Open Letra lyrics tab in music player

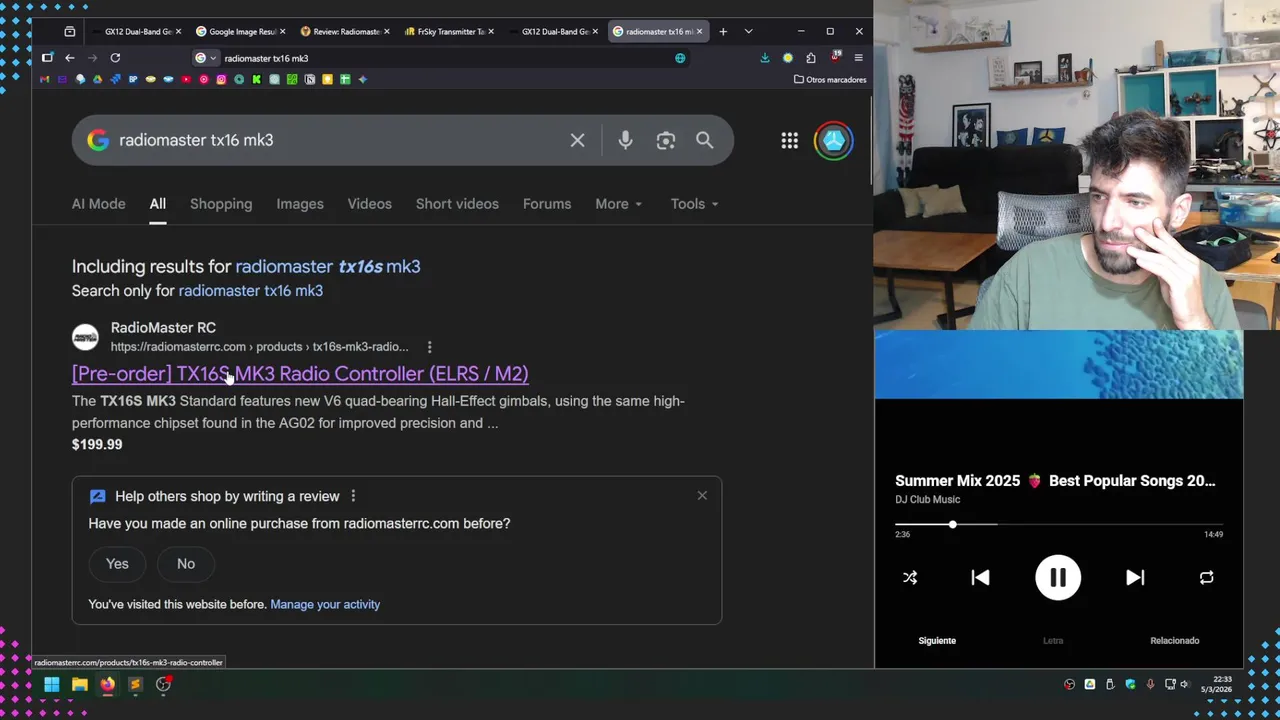pos(1053,640)
